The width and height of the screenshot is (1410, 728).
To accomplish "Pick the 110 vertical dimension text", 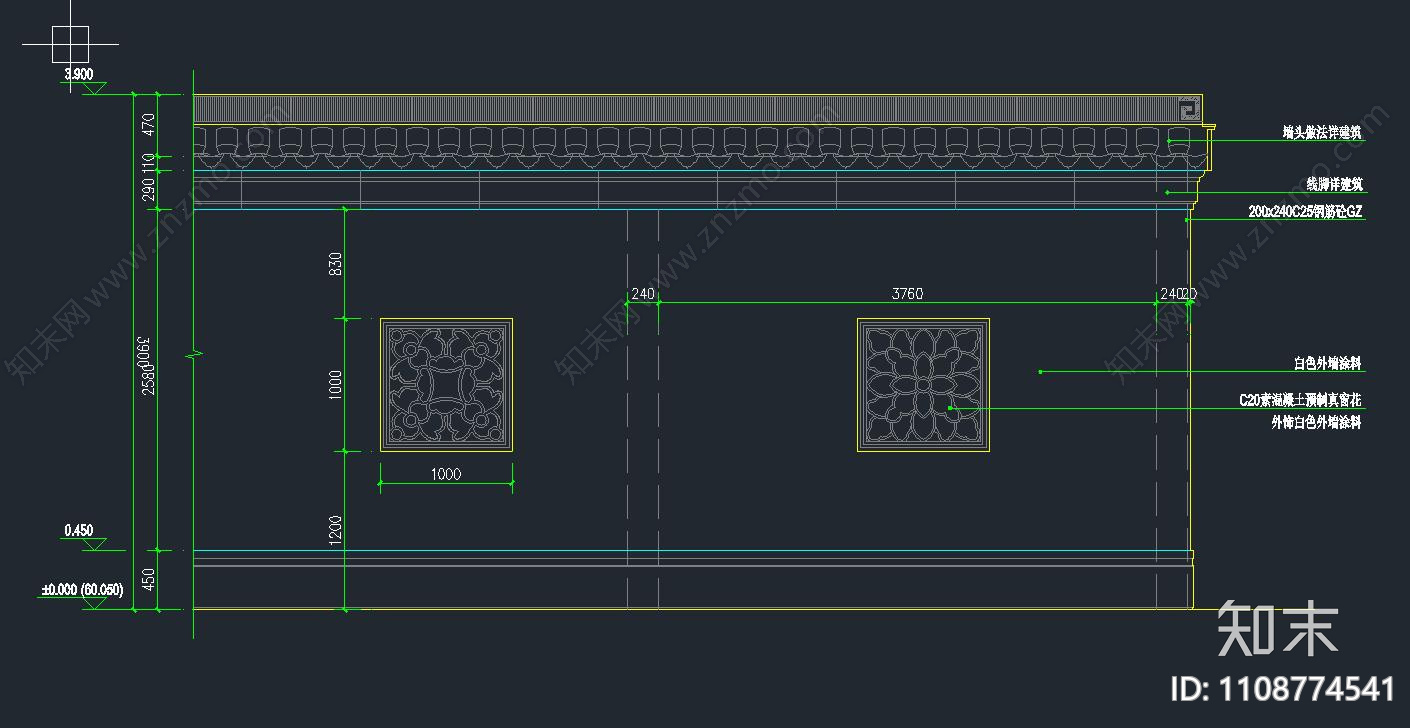I will (149, 163).
